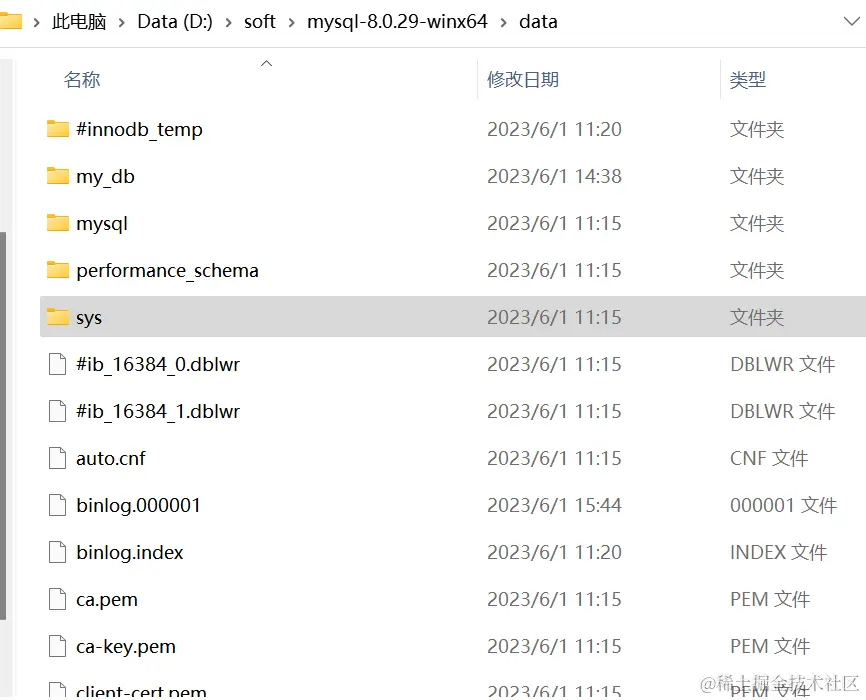Select the sys folder icon
866x700 pixels.
[x=57, y=317]
